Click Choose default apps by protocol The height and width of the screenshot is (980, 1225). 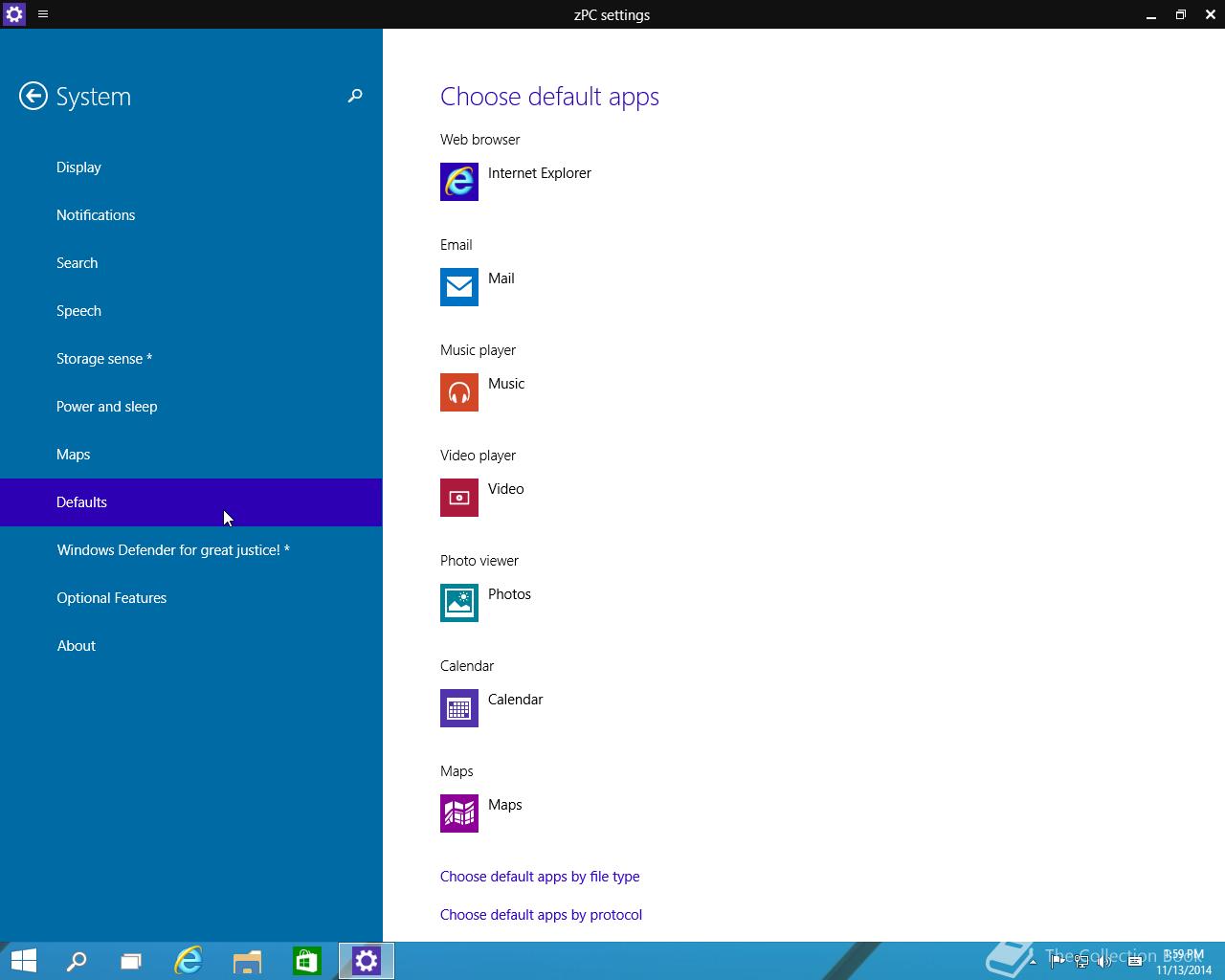(x=541, y=915)
